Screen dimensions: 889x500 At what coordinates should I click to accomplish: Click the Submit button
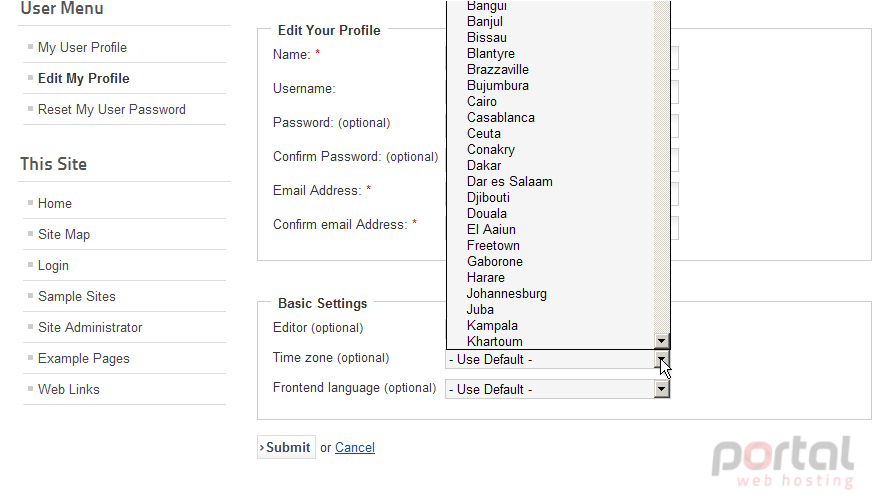click(286, 447)
